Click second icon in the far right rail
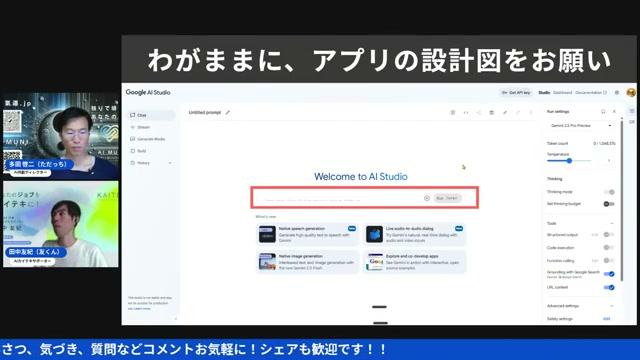Screen dimensions: 640x360 pyautogui.click(x=632, y=122)
